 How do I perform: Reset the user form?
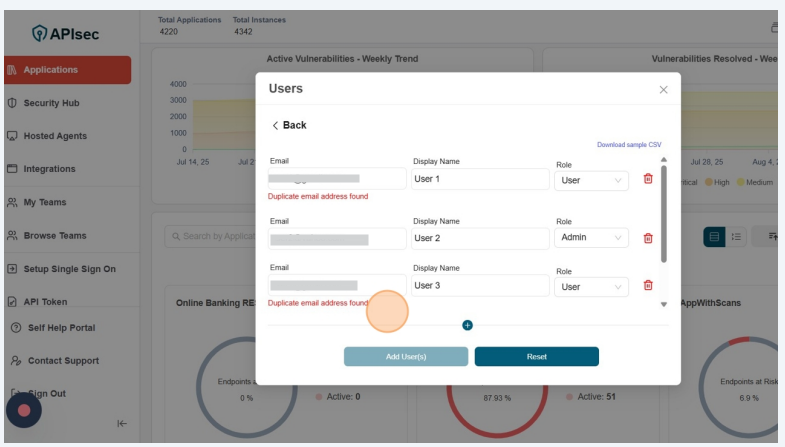tap(536, 356)
